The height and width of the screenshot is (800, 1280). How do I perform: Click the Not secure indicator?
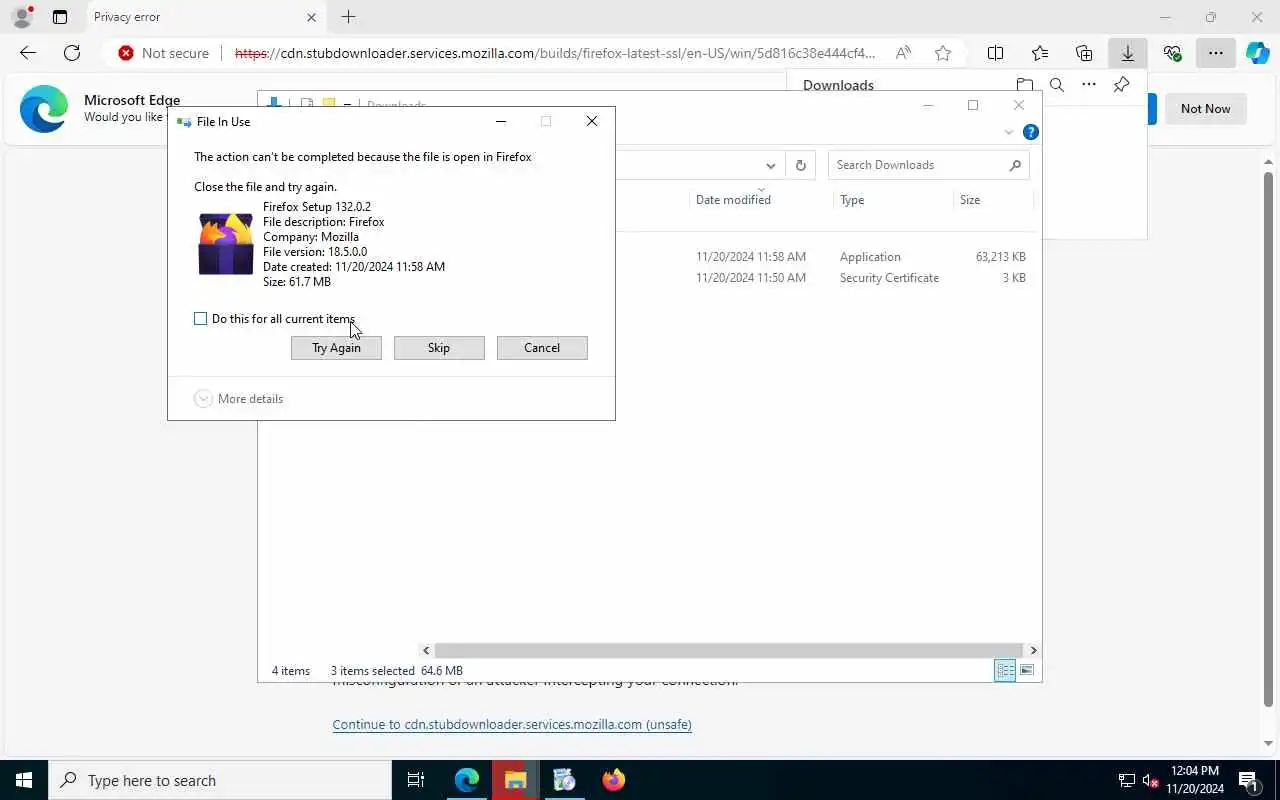tap(164, 53)
